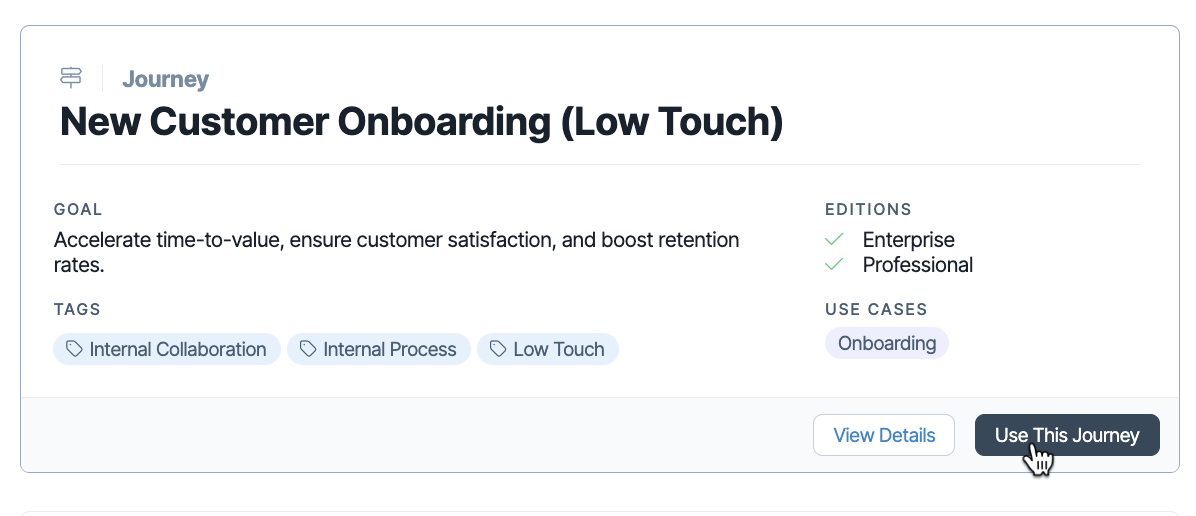This screenshot has width=1196, height=516.
Task: Click the Journey signpost icon
Action: point(71,78)
